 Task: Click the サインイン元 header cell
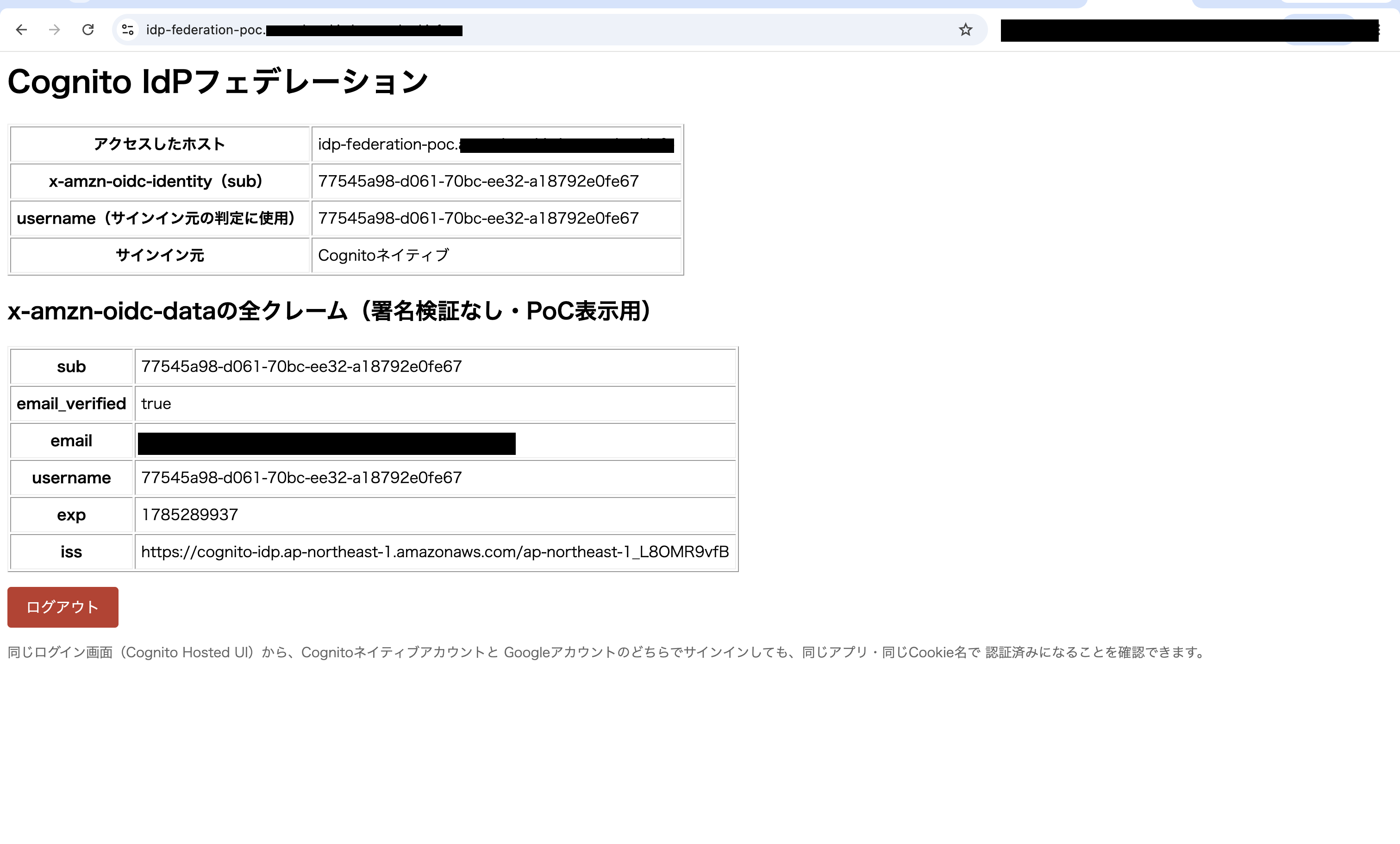click(160, 255)
